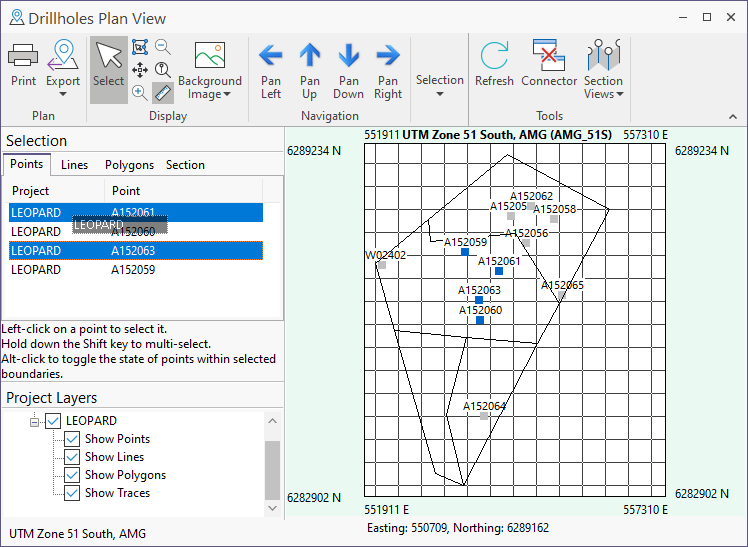Screen dimensions: 748x547
Task: Click the zoom out magnifier icon
Action: tap(162, 47)
